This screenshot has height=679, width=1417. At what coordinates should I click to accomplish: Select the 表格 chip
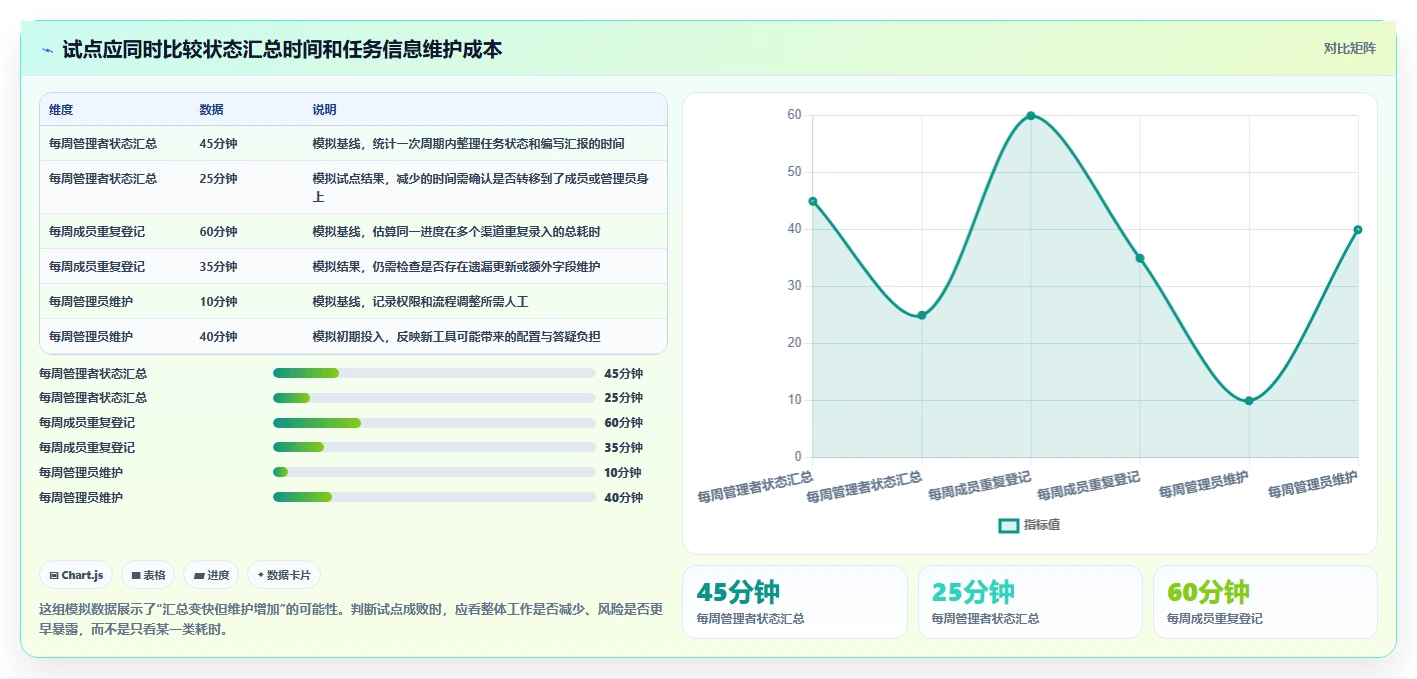pos(148,575)
